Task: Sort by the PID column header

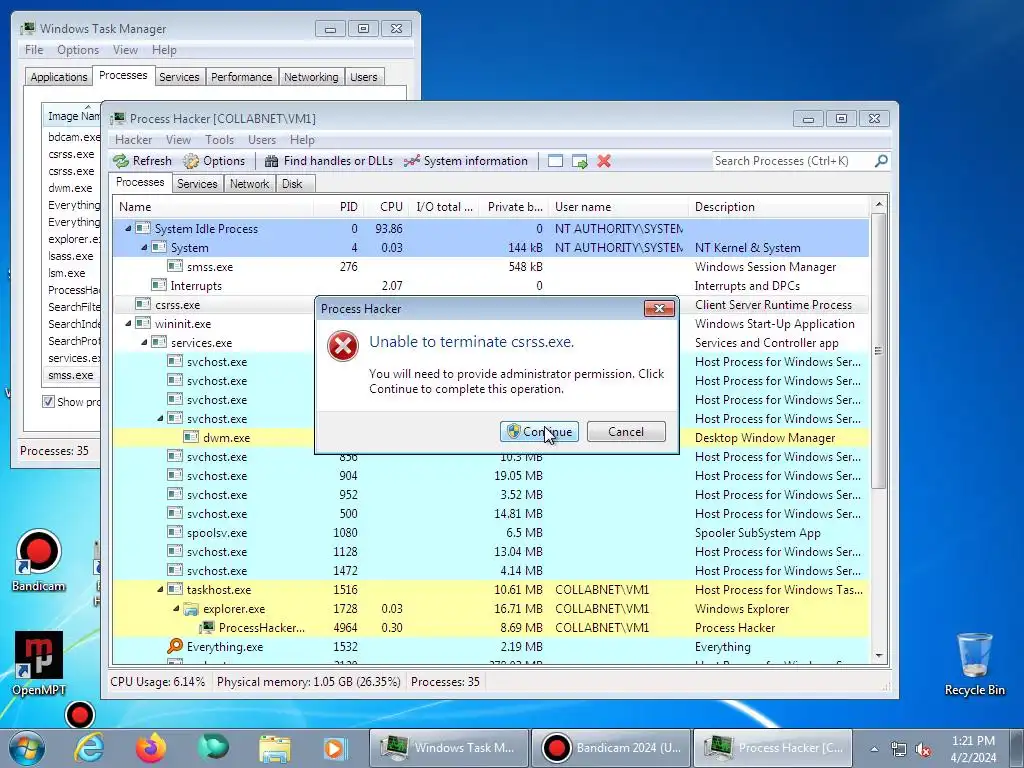Action: pyautogui.click(x=337, y=207)
